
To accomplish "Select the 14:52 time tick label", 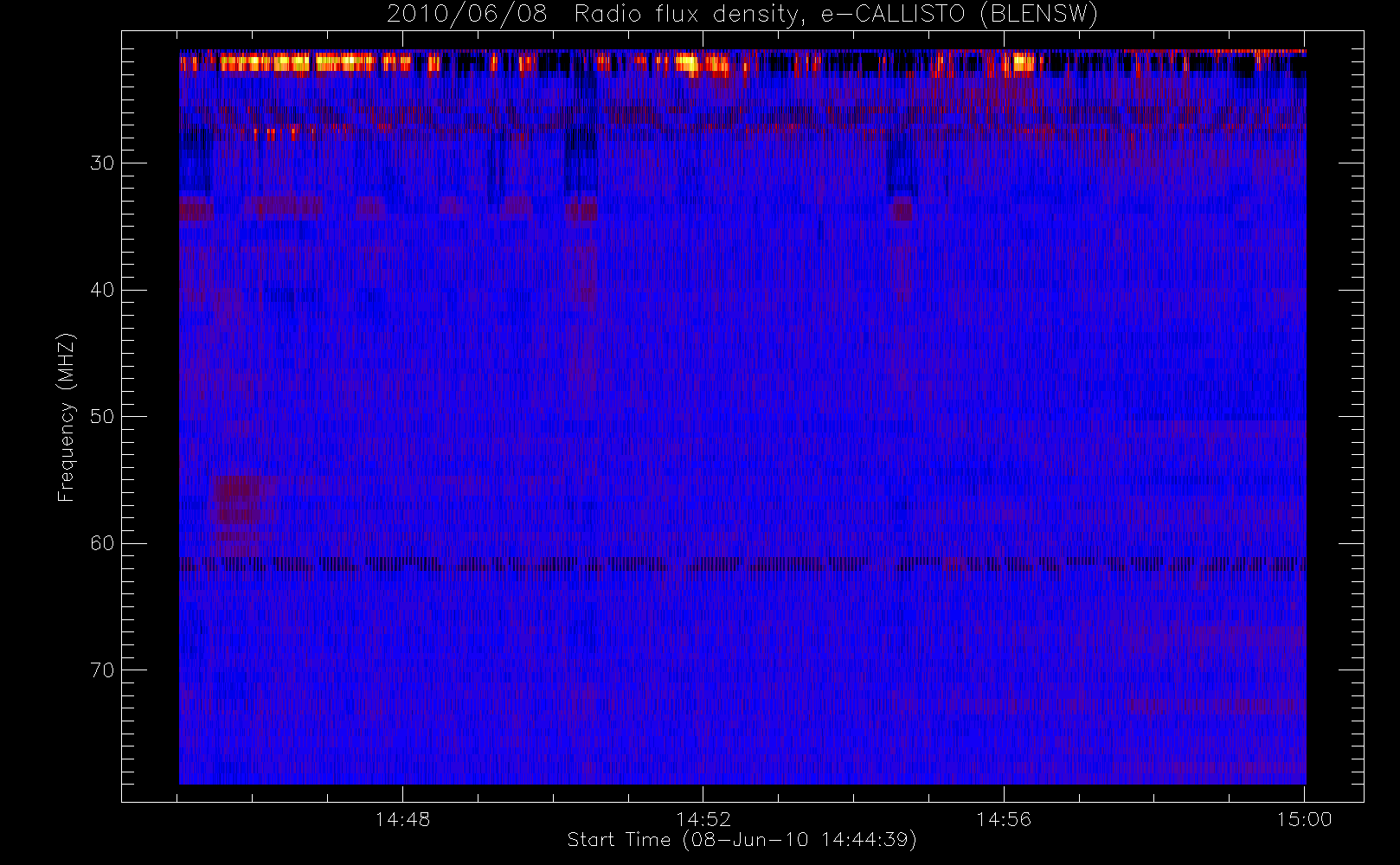I will click(703, 819).
